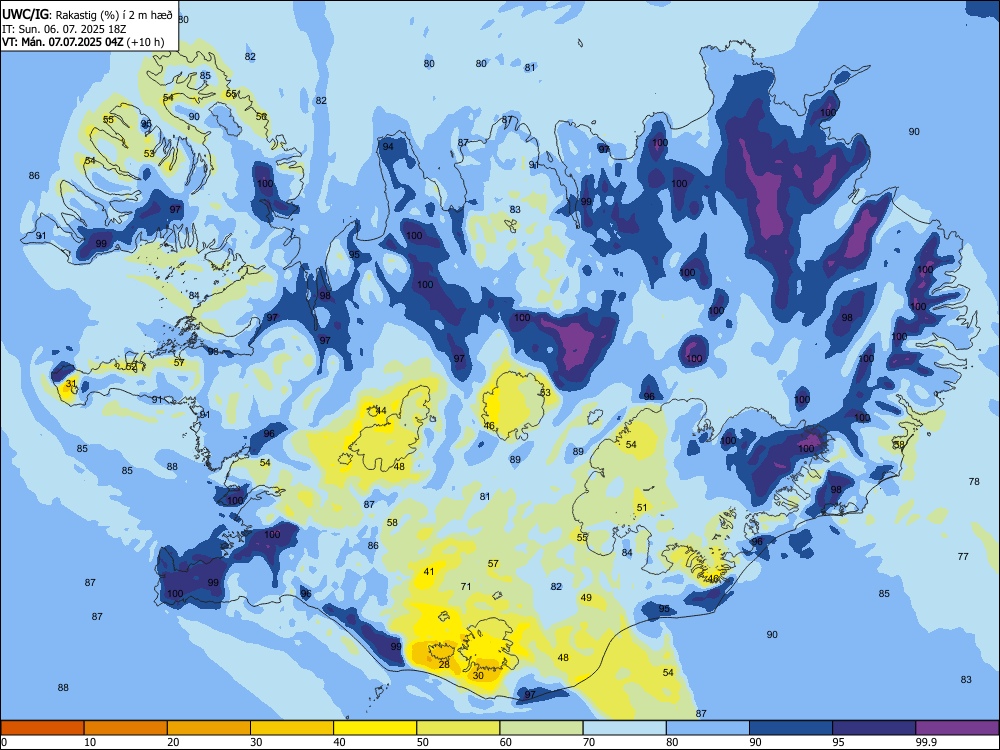Click the '60' legend tick label
Image resolution: width=1000 pixels, height=750 pixels.
pos(506,742)
